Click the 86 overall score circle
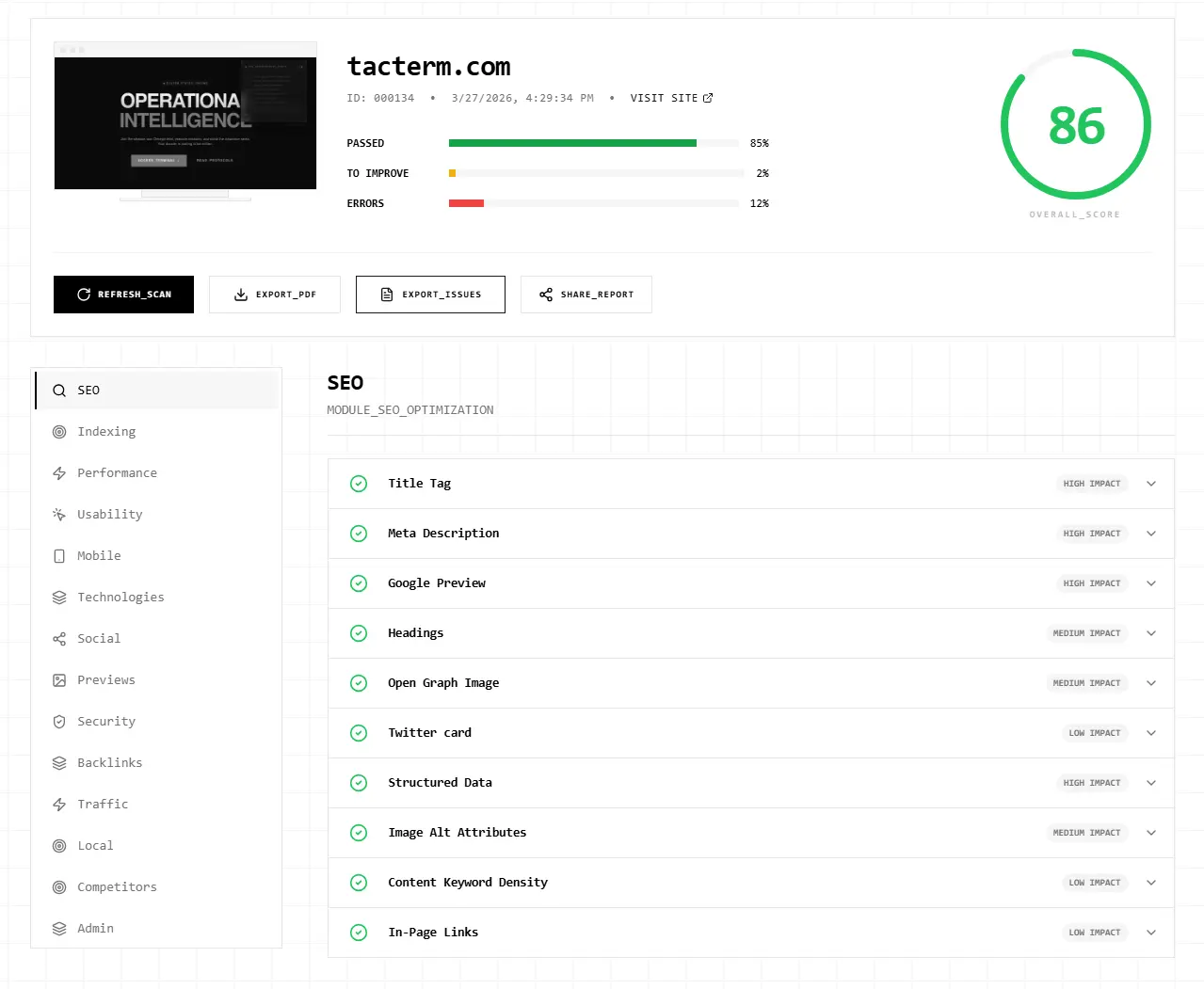 click(x=1075, y=124)
